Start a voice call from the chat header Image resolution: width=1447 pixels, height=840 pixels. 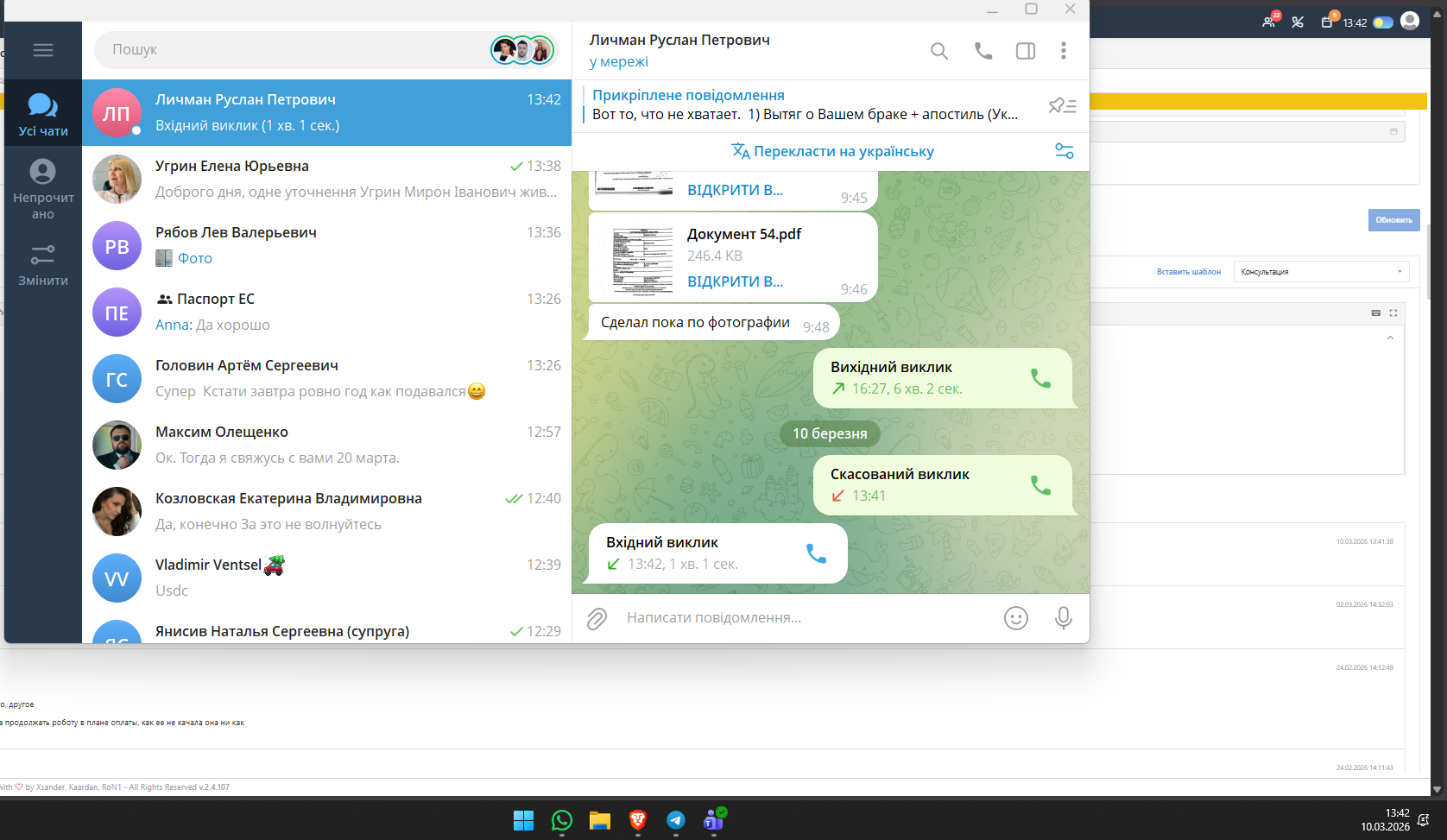click(983, 51)
